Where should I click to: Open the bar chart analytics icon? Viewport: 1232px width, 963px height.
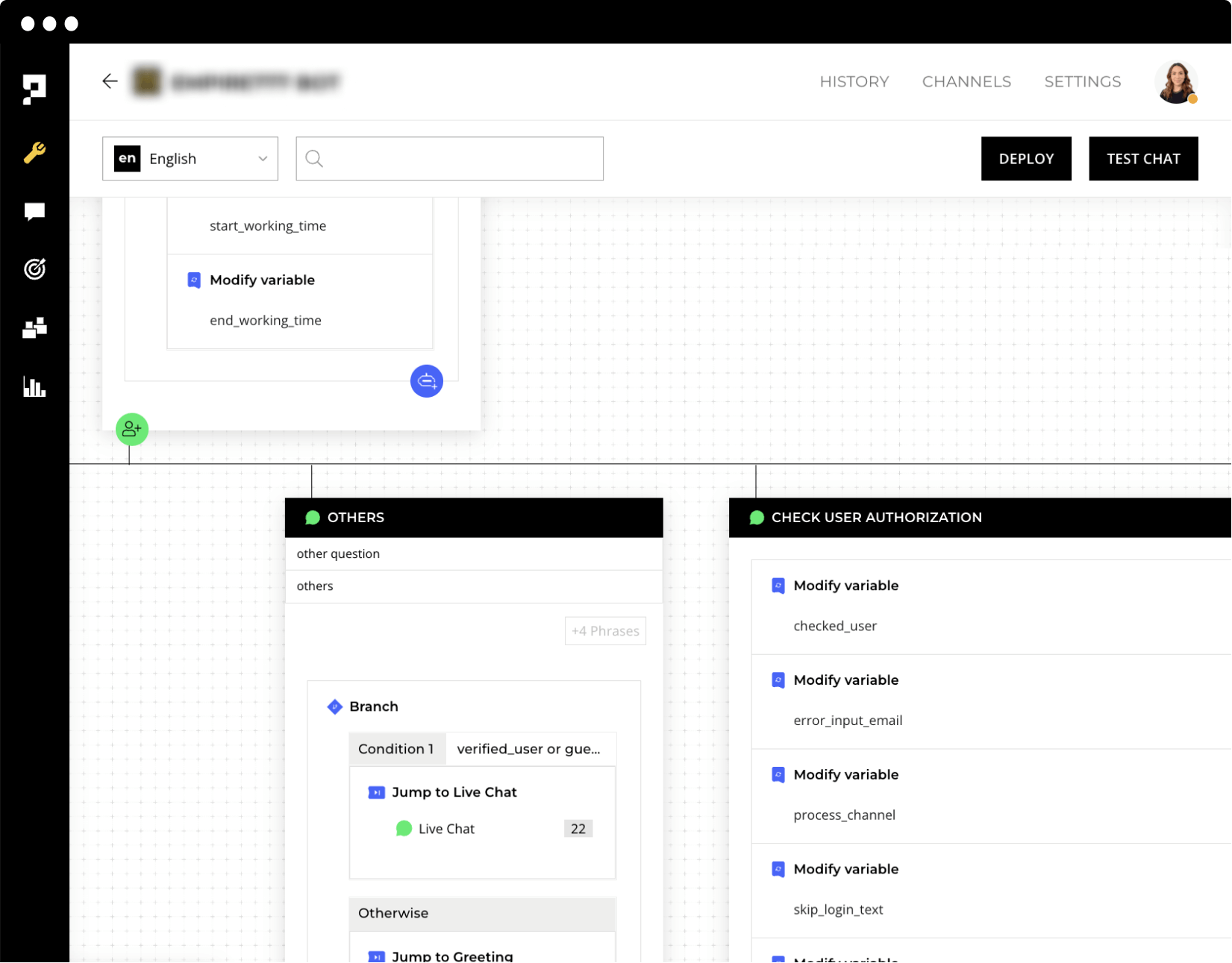34,386
